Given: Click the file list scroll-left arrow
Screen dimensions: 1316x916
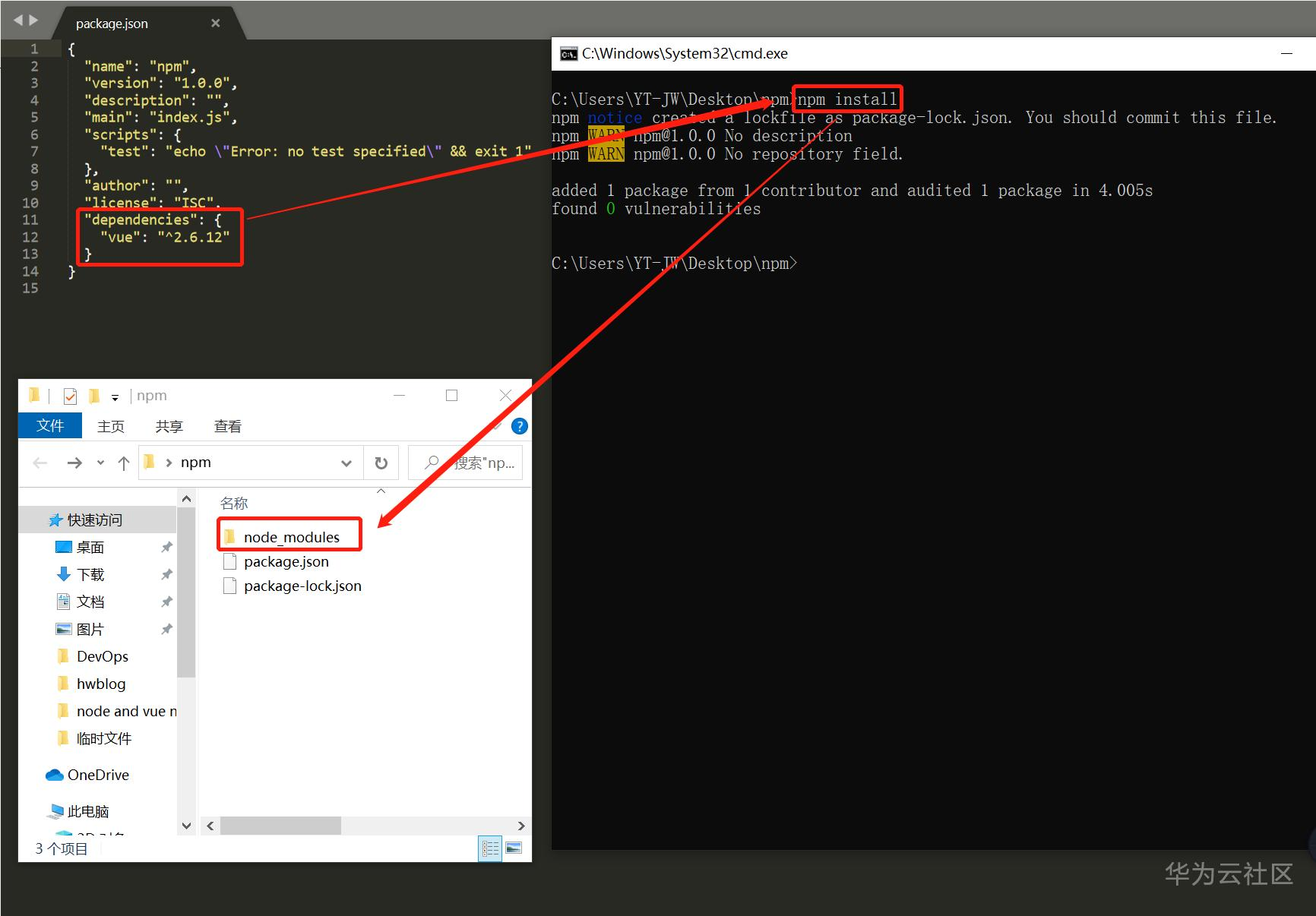Looking at the screenshot, I should [x=210, y=826].
